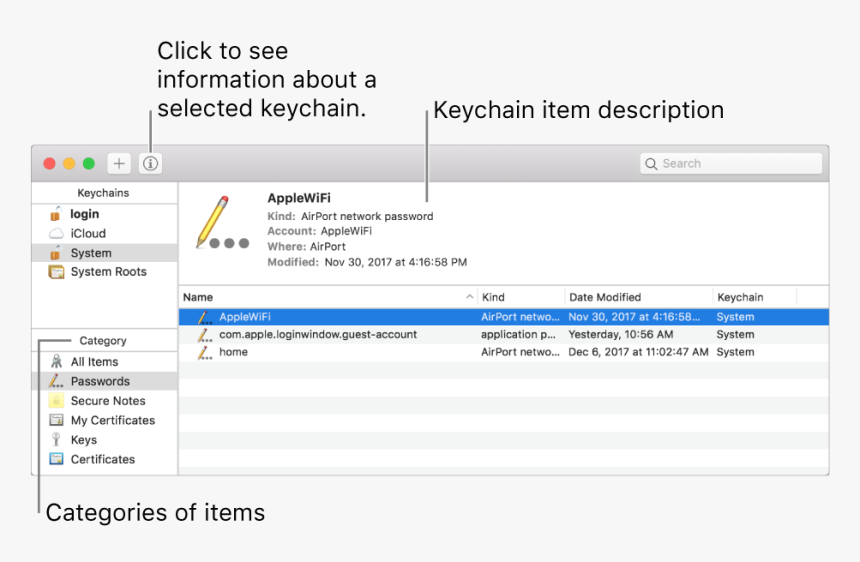Click 'Yesterday, 10:56 AM' date cell
860x562 pixels.
tap(620, 334)
